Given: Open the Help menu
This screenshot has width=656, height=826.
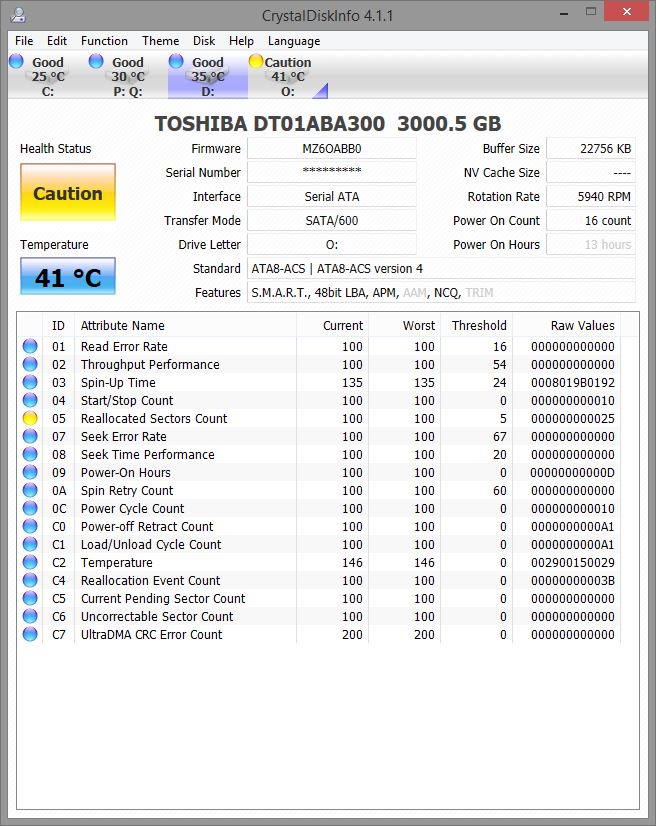Looking at the screenshot, I should point(241,41).
